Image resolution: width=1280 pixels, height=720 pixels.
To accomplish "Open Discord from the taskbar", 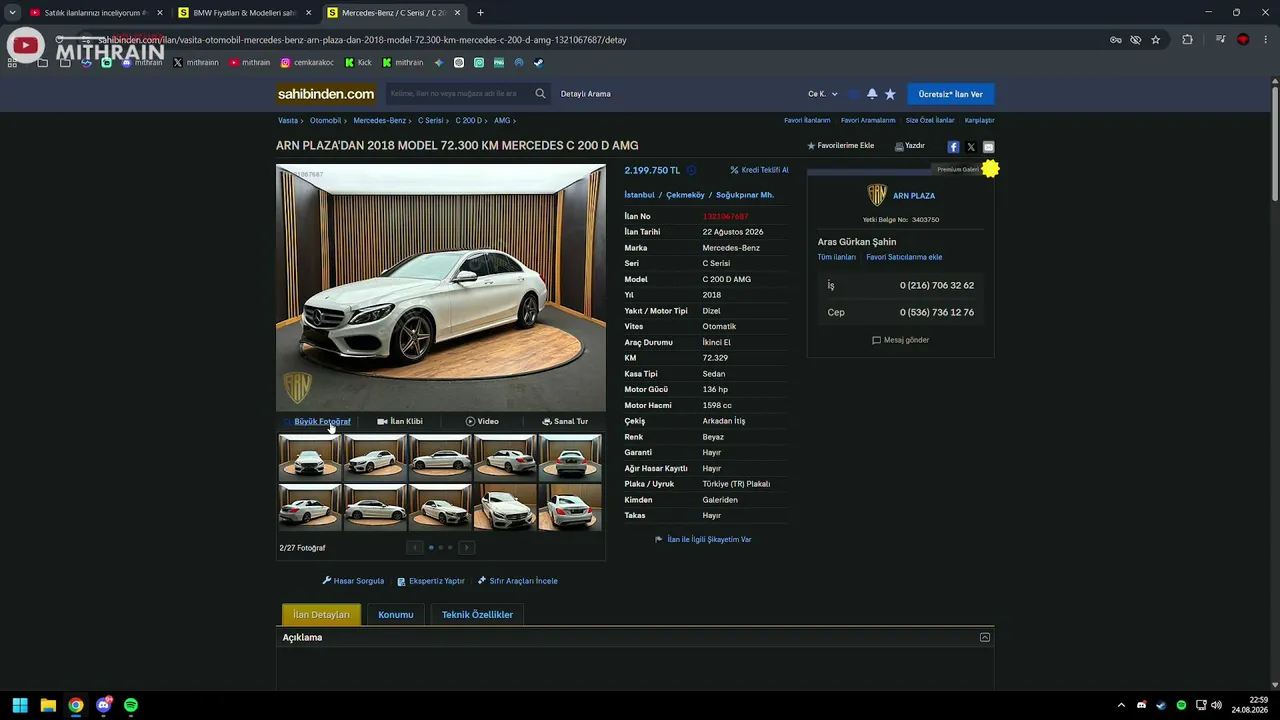I will (x=103, y=705).
